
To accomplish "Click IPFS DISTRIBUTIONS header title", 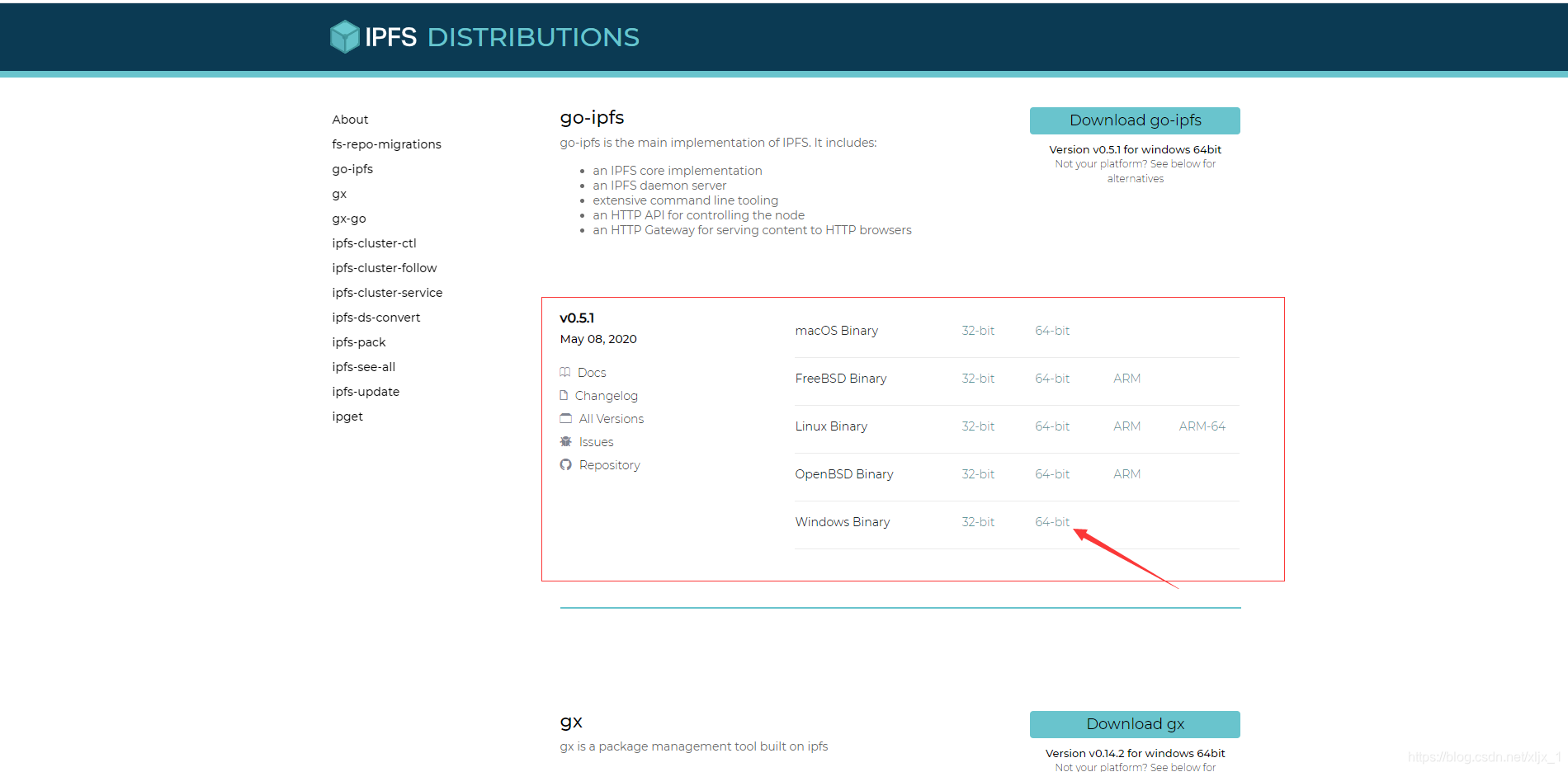I will 502,37.
